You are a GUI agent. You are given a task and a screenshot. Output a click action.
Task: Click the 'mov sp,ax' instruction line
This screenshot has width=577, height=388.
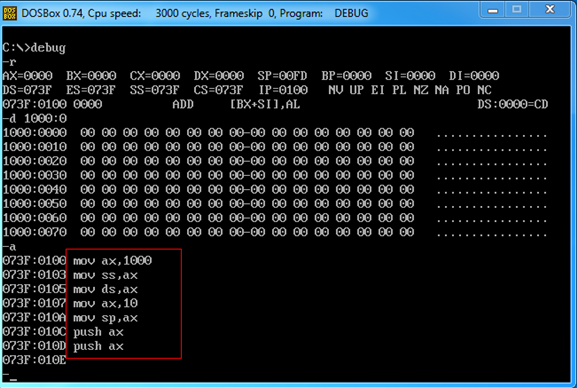pos(105,318)
